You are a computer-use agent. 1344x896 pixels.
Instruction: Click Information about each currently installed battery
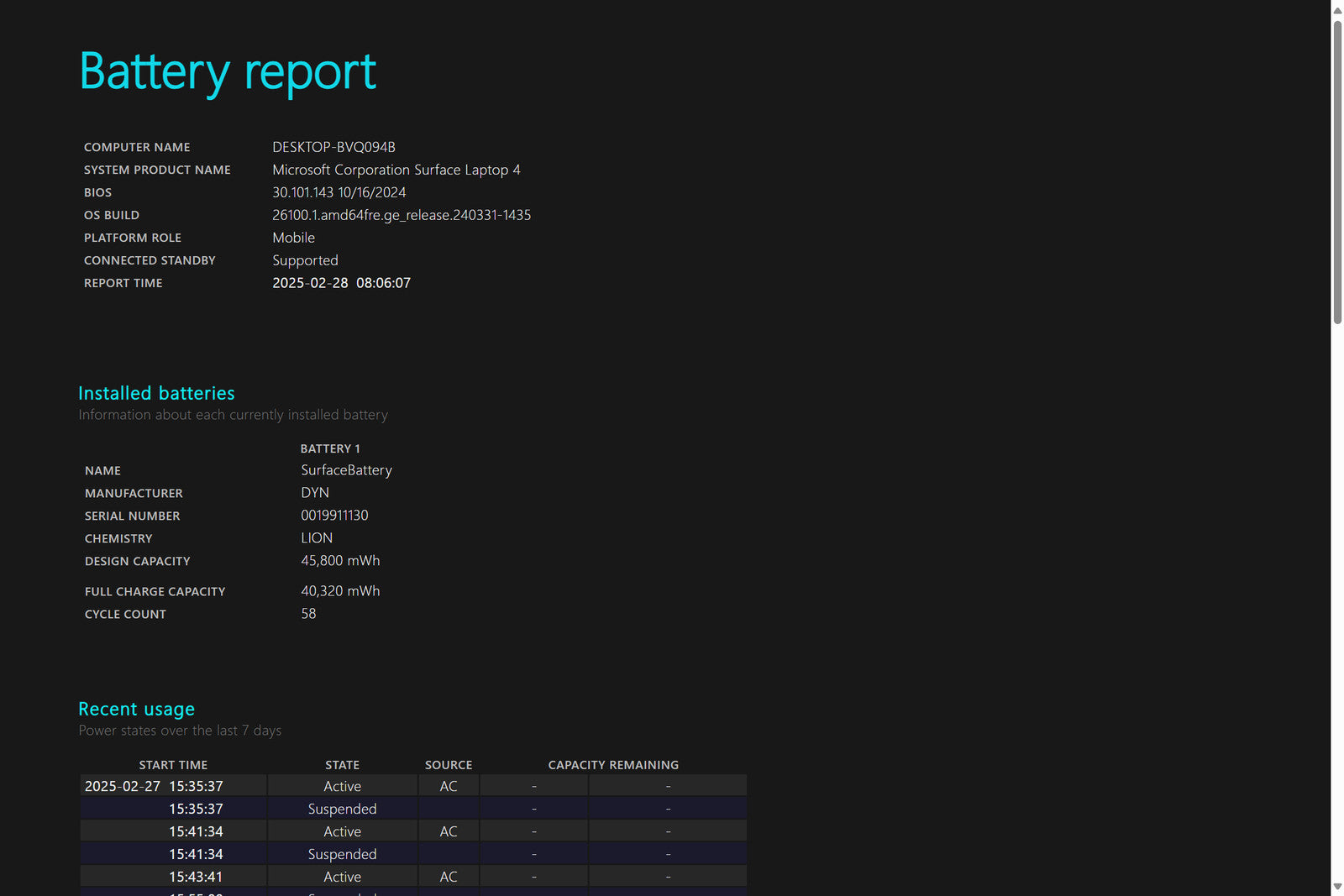click(x=233, y=415)
